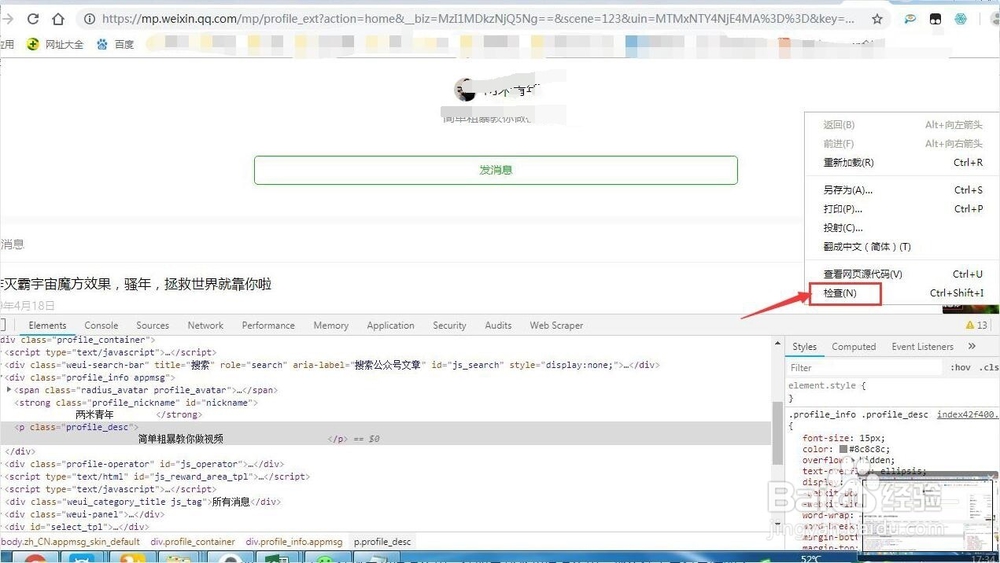View site information icon in address bar

coord(89,19)
